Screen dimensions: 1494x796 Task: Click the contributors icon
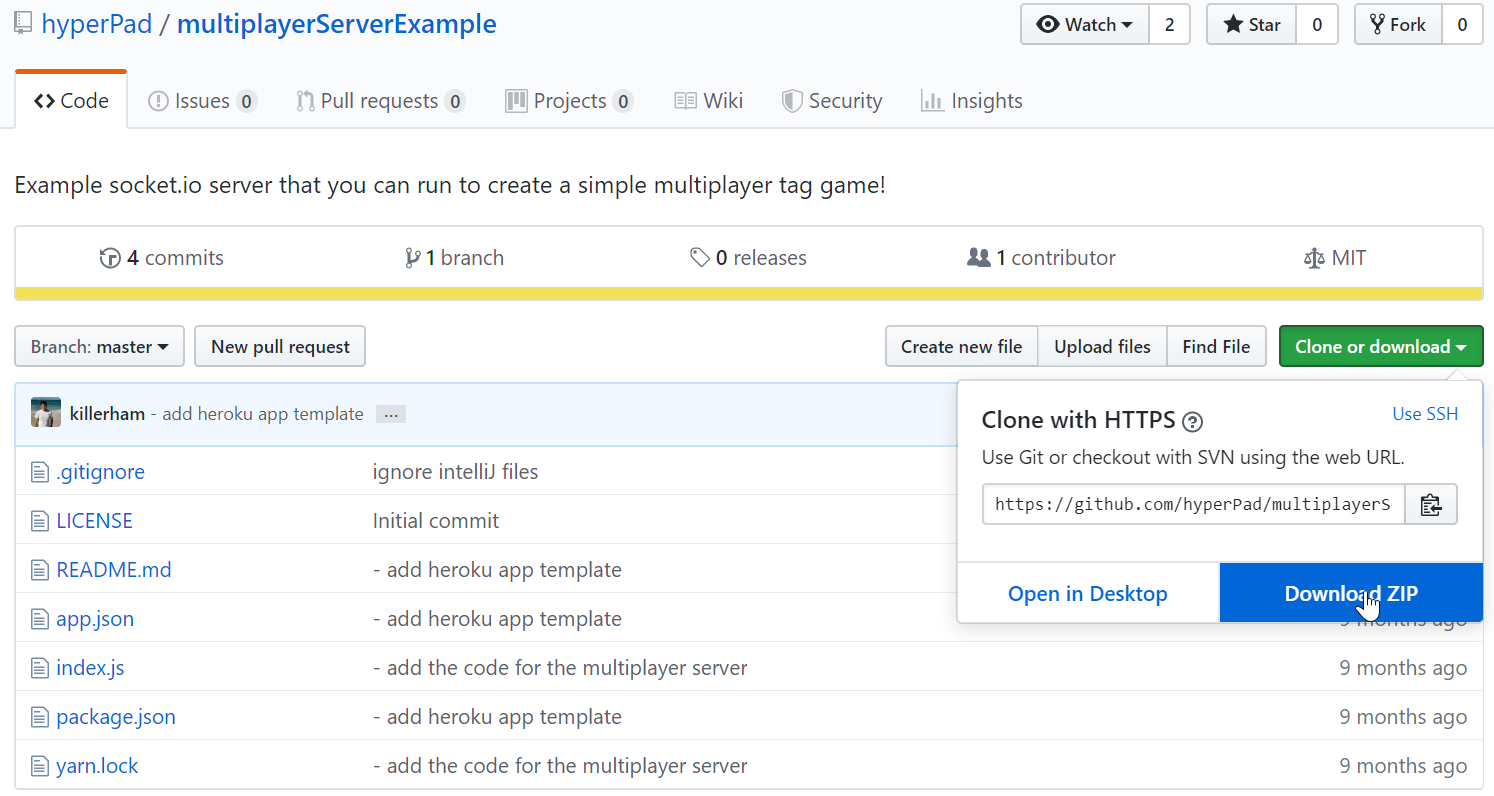pos(977,257)
